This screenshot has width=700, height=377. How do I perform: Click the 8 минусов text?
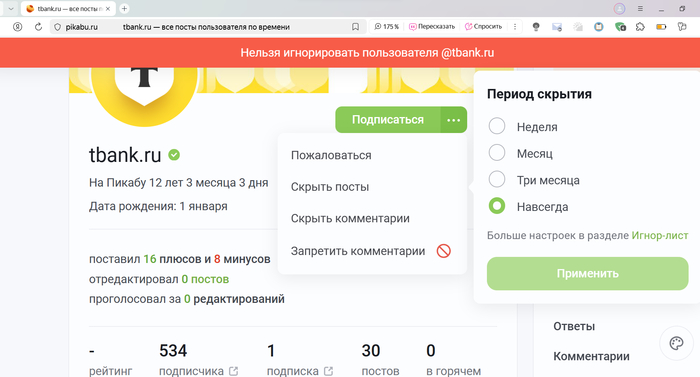(242, 259)
